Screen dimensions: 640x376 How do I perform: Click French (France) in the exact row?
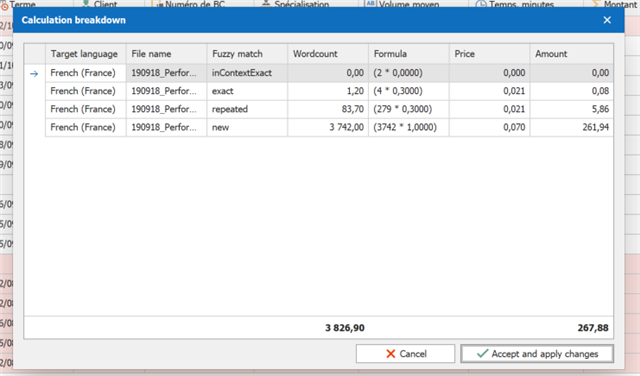tap(86, 91)
